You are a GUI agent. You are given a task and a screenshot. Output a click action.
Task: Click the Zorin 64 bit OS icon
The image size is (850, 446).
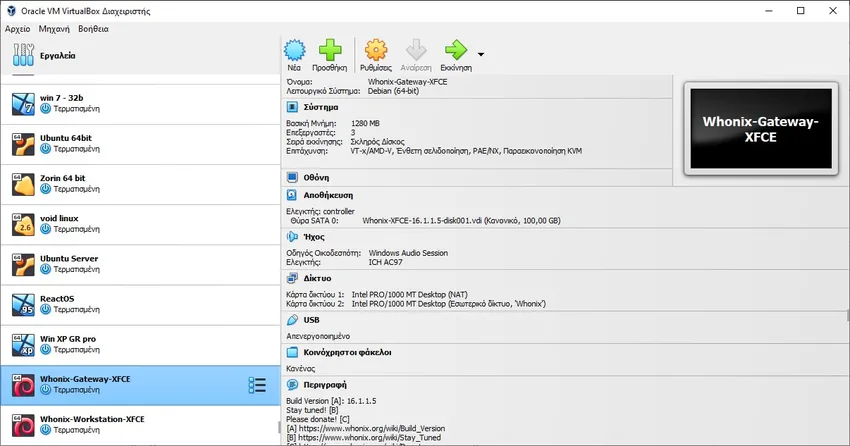point(23,184)
